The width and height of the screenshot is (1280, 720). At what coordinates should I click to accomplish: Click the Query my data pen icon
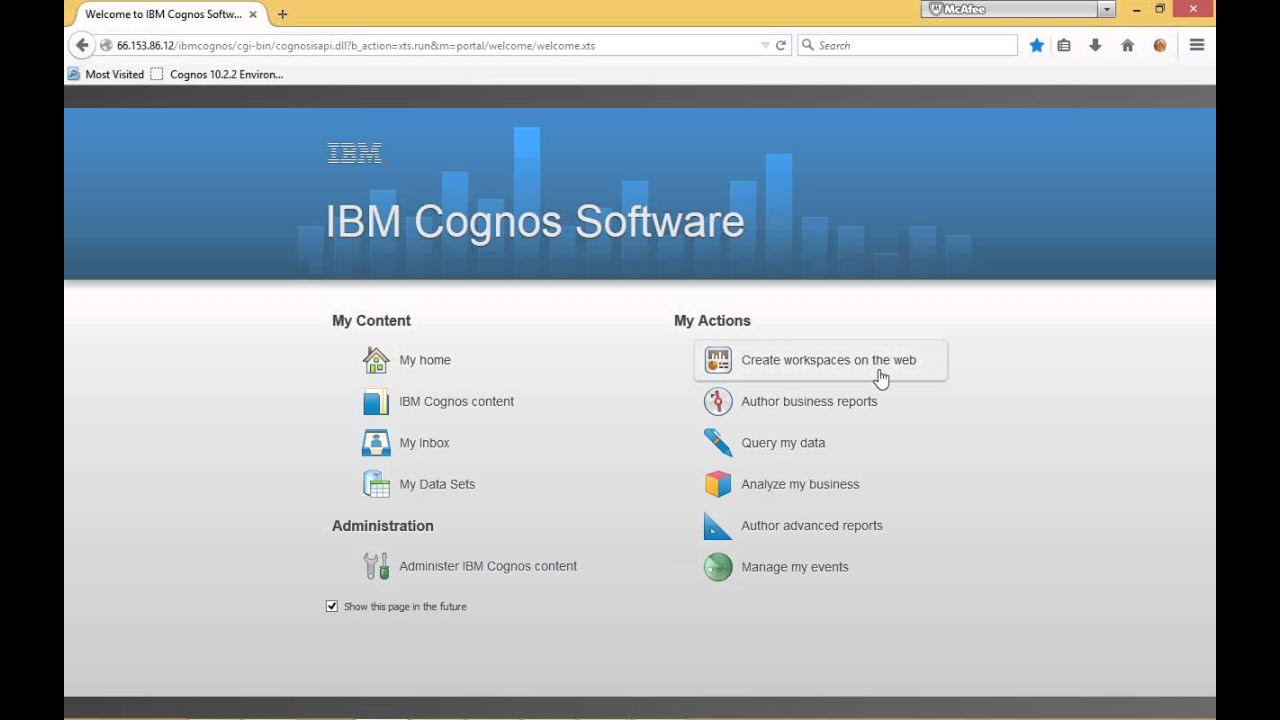click(718, 443)
